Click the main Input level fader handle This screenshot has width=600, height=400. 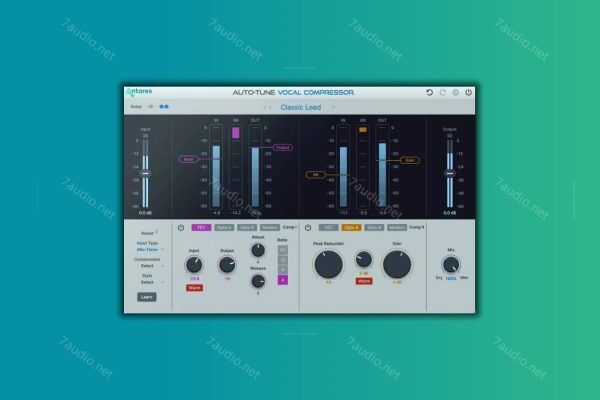(145, 173)
